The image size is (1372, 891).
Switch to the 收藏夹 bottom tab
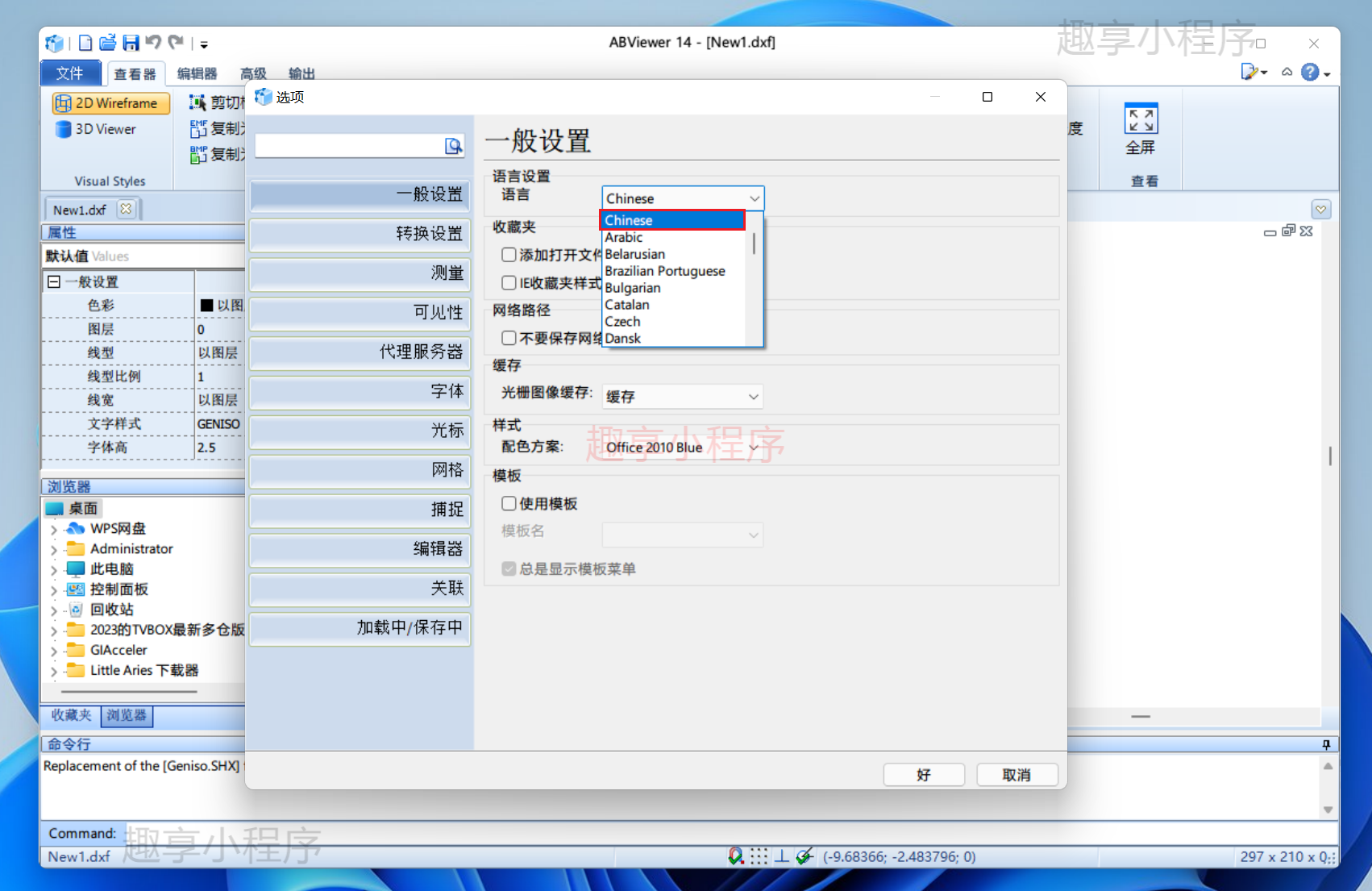(71, 715)
